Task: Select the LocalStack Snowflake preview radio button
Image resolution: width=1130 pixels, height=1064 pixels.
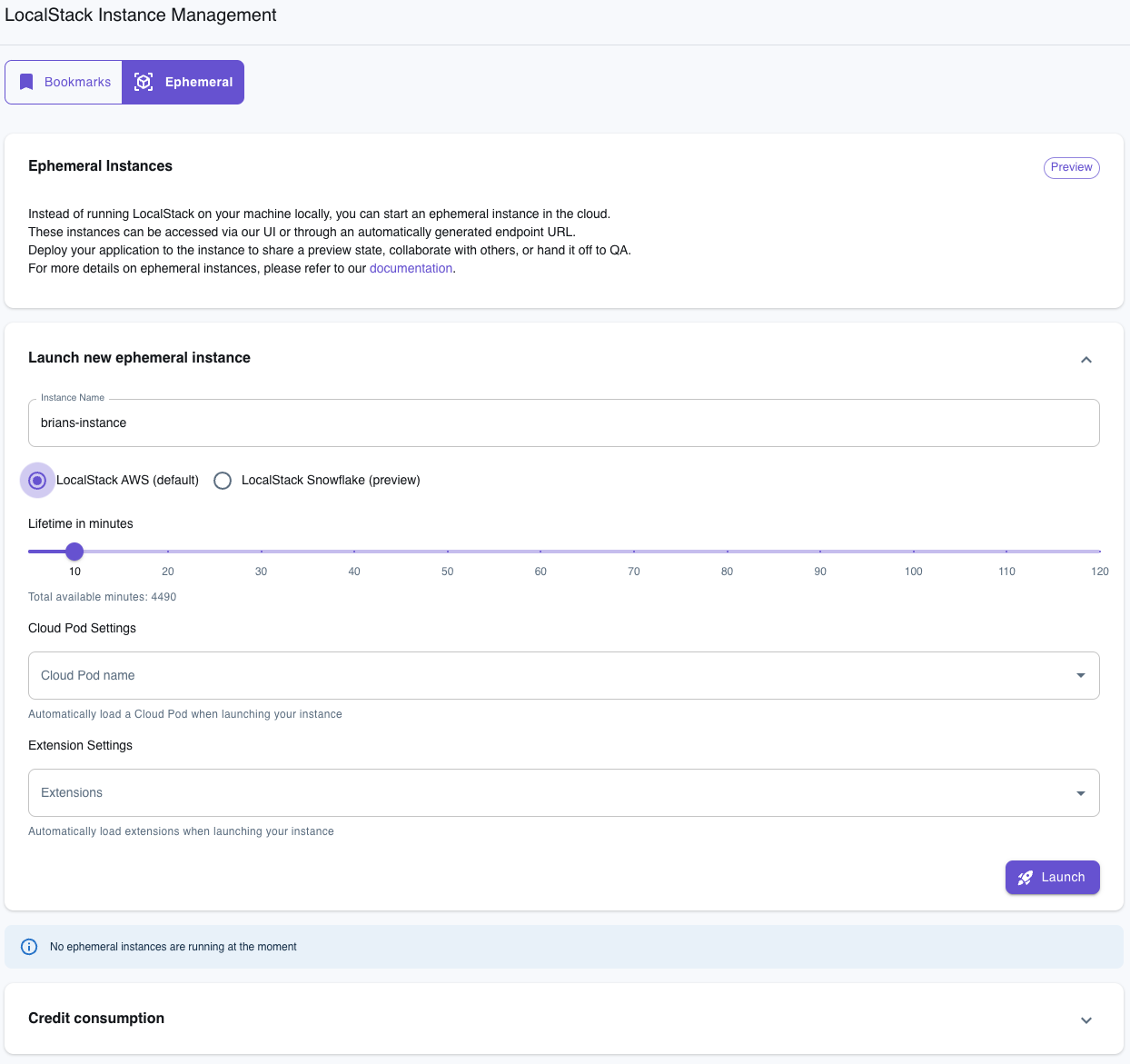Action: pyautogui.click(x=223, y=480)
